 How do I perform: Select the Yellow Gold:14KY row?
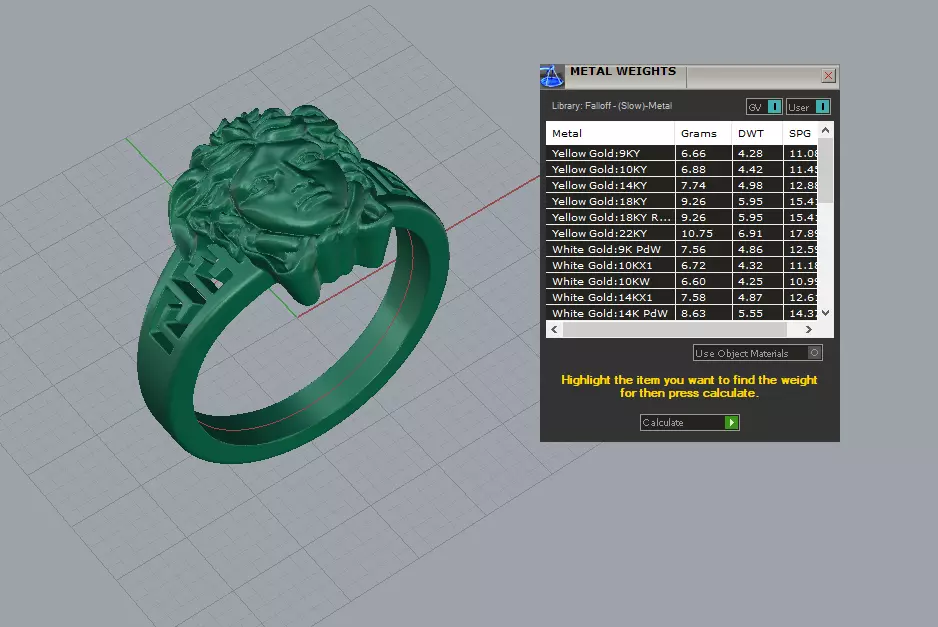pyautogui.click(x=681, y=185)
